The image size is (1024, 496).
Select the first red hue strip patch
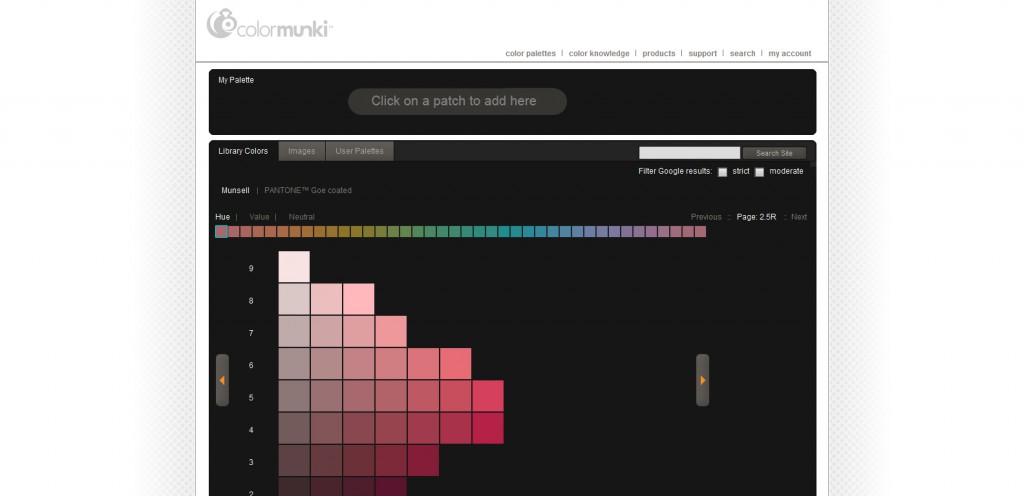(221, 231)
